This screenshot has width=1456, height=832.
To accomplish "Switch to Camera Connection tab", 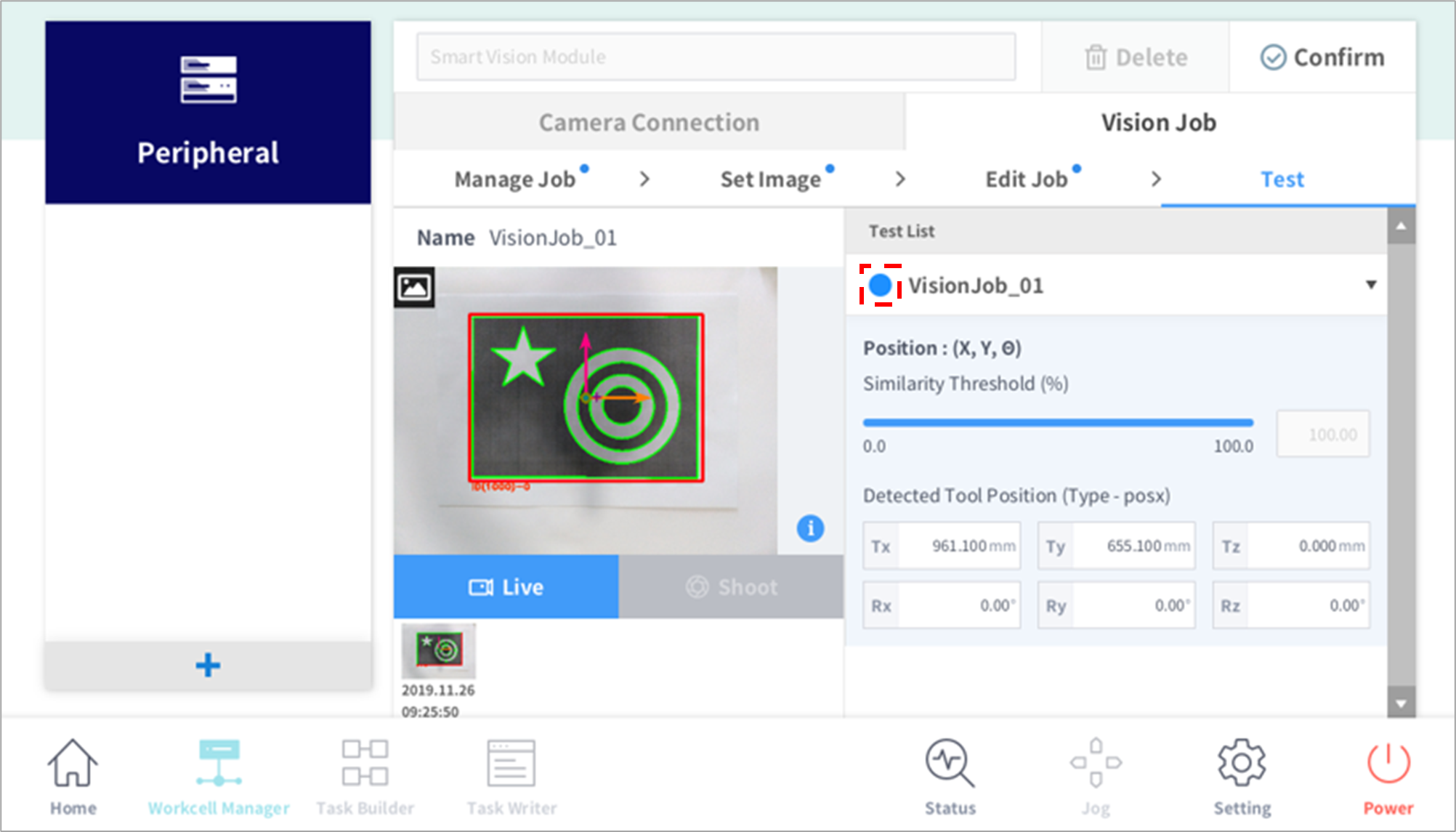I will [x=649, y=123].
